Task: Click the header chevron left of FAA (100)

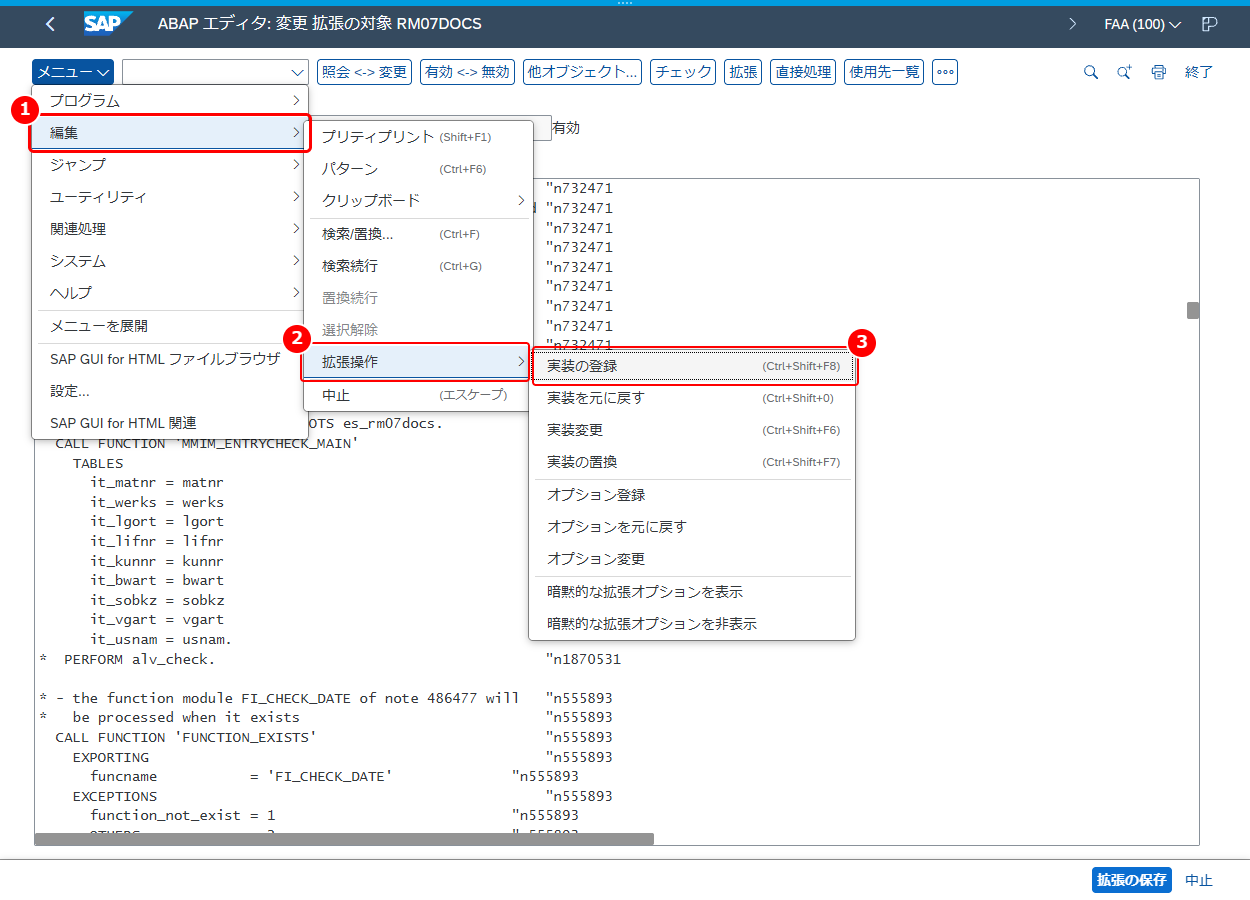Action: pos(1073,24)
